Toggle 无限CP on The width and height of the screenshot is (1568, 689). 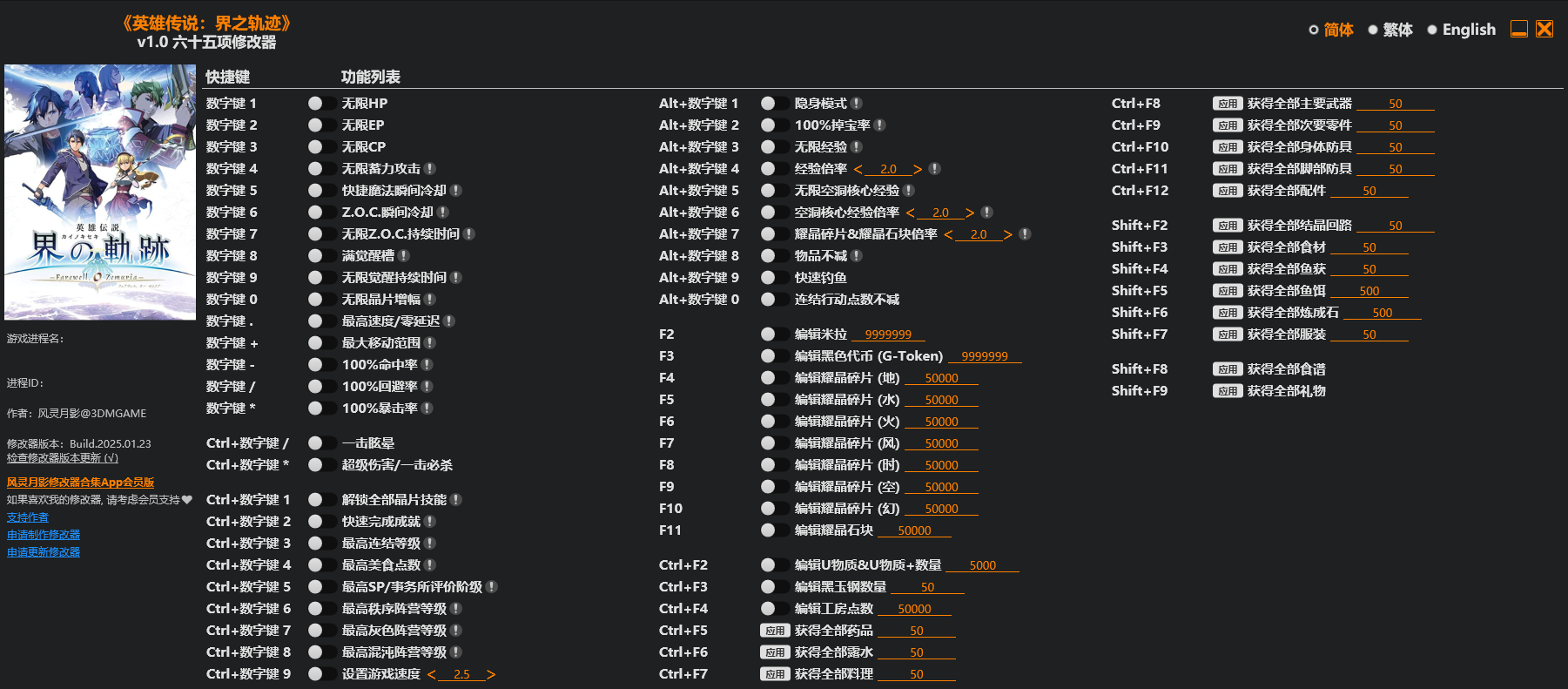click(x=322, y=147)
